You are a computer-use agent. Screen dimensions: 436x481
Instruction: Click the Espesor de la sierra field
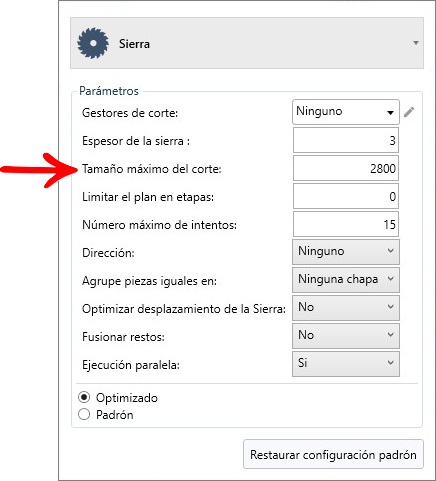click(346, 140)
